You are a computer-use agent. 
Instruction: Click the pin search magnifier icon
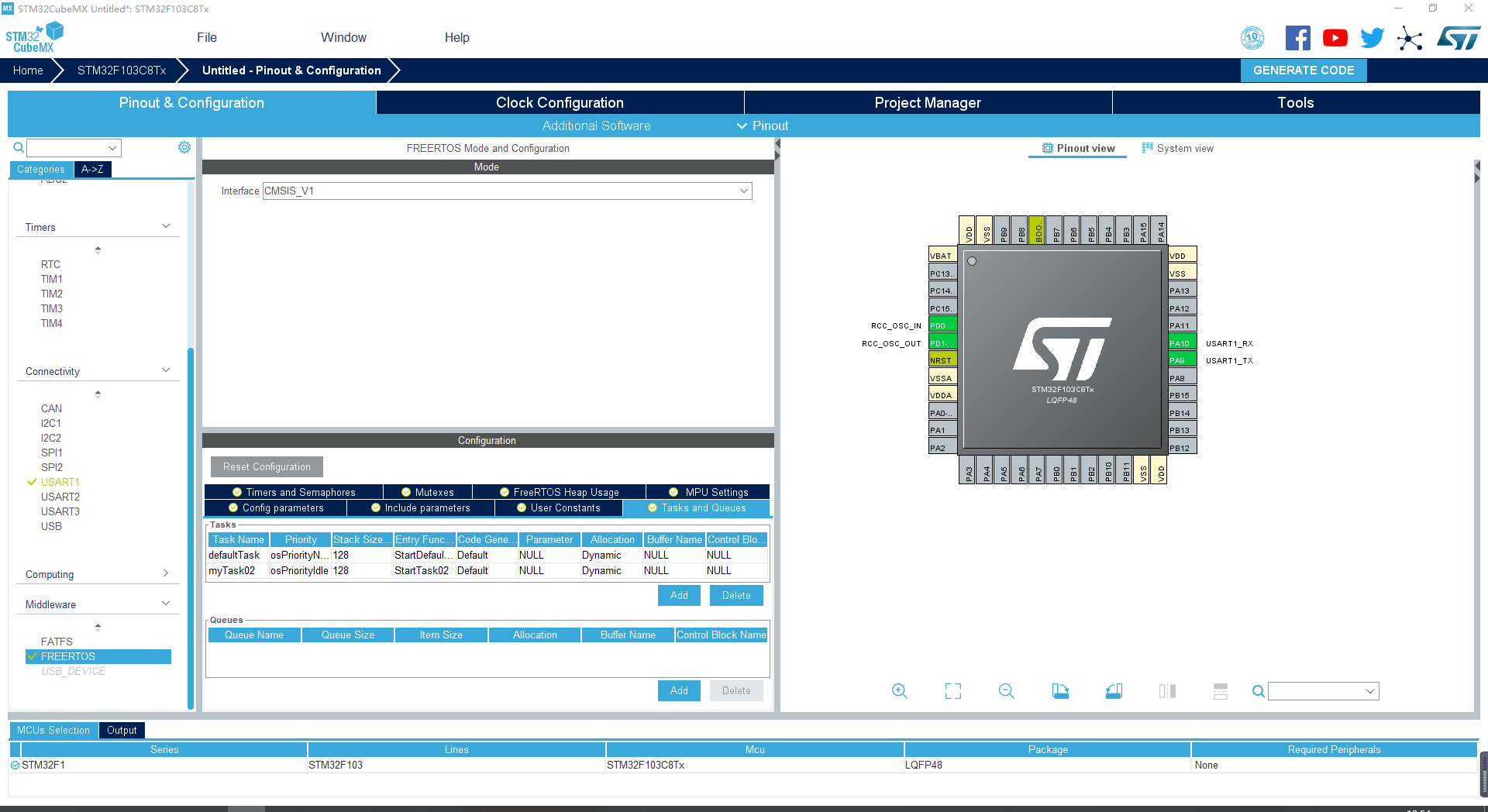point(1259,691)
